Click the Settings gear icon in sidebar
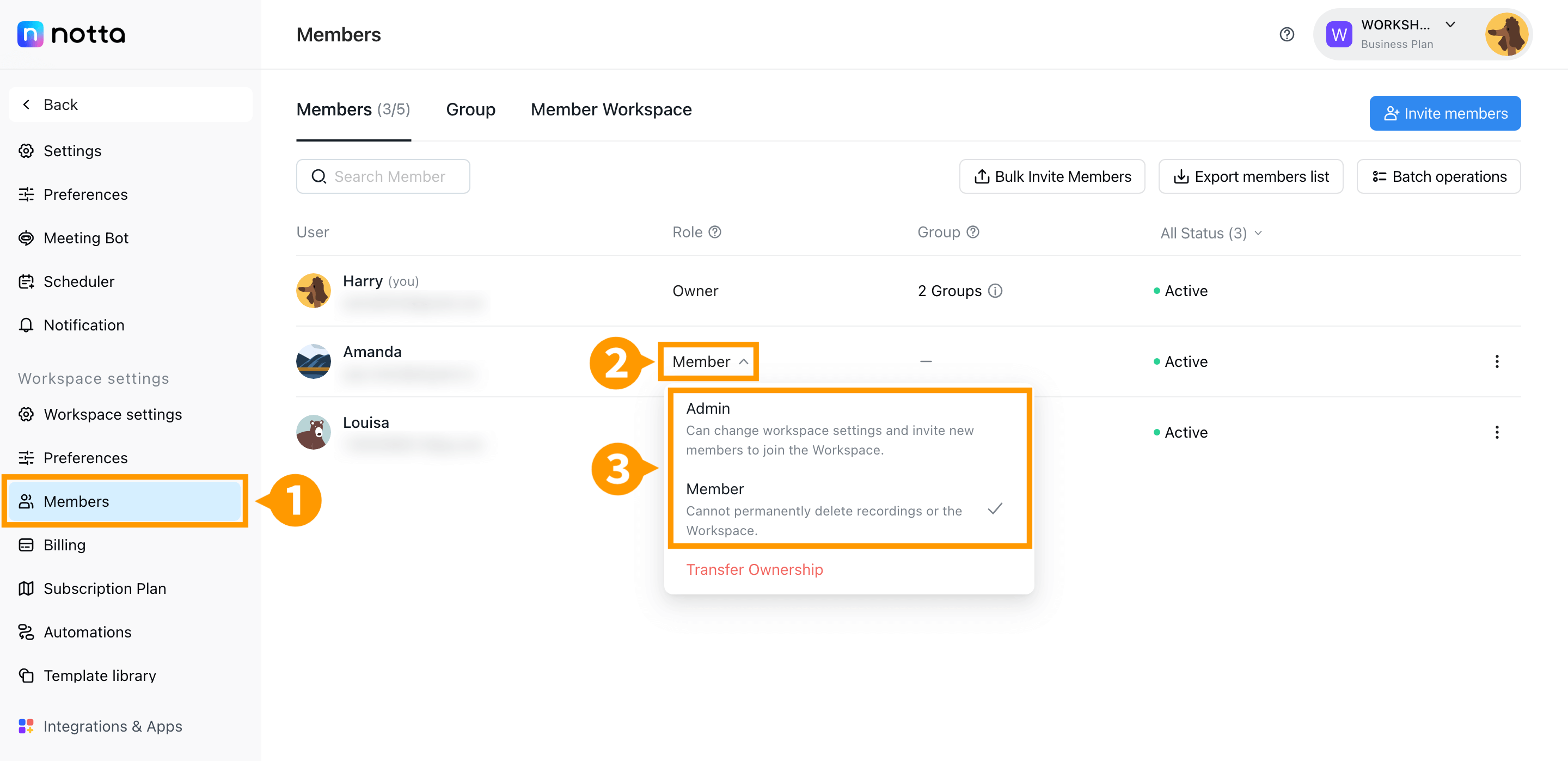The image size is (1568, 761). (26, 150)
